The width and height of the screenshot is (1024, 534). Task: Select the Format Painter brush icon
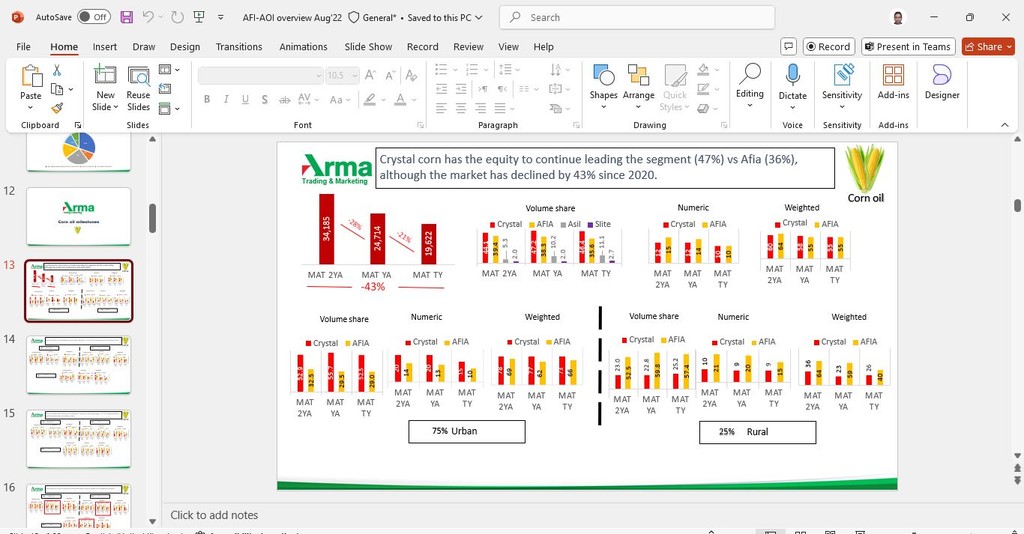(x=57, y=108)
